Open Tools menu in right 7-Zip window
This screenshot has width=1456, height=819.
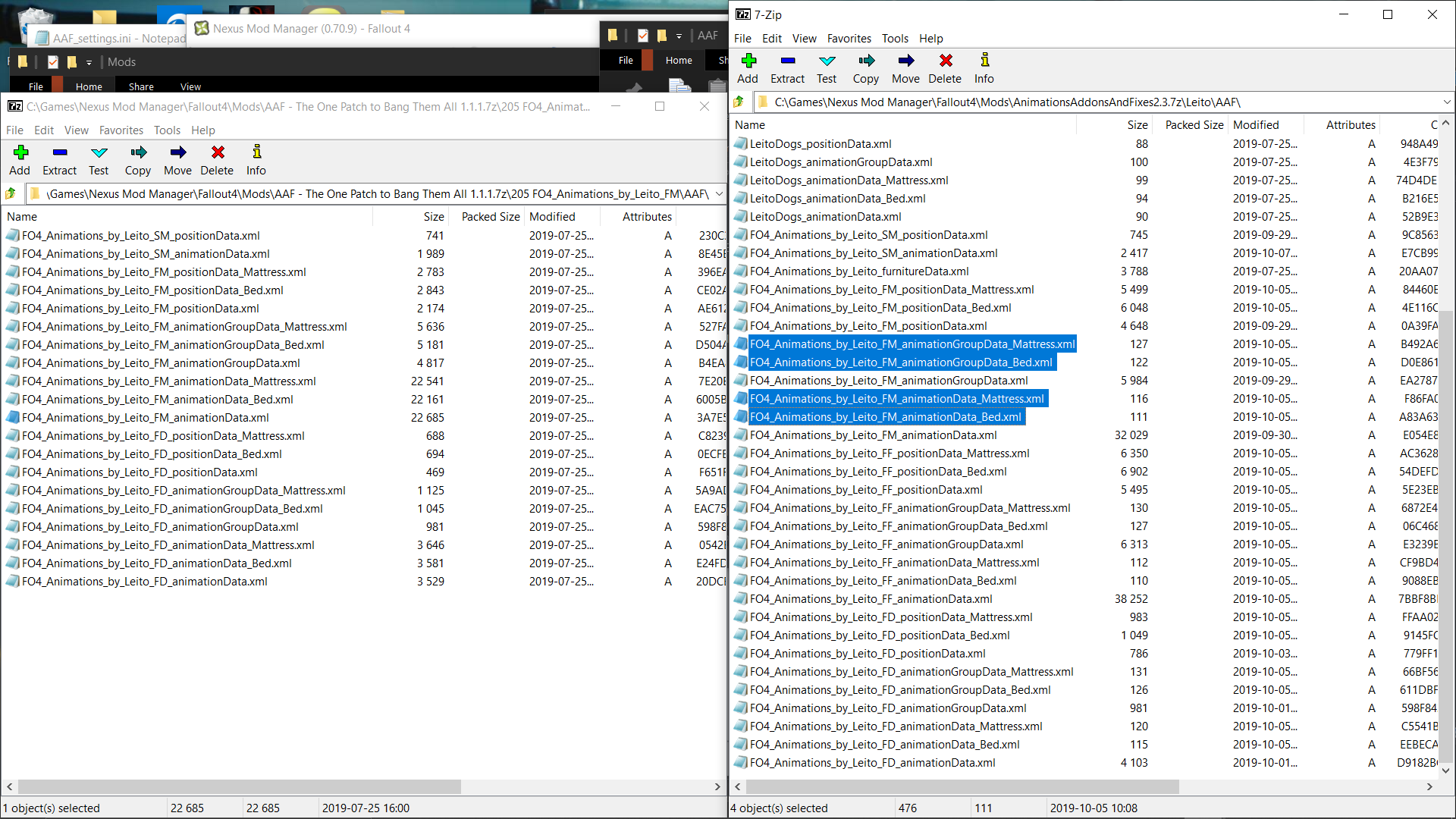(895, 39)
